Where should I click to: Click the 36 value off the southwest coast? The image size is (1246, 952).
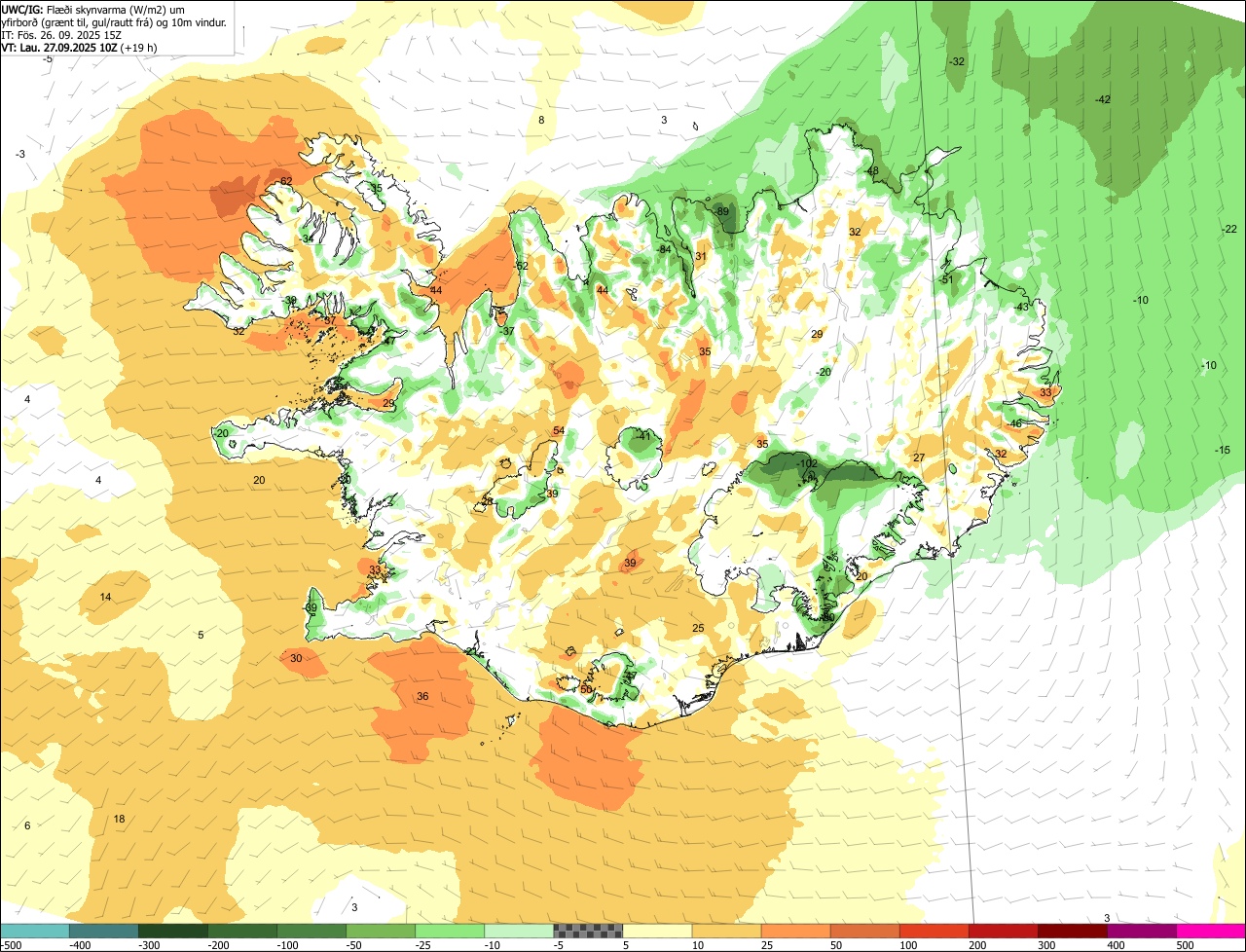[422, 697]
